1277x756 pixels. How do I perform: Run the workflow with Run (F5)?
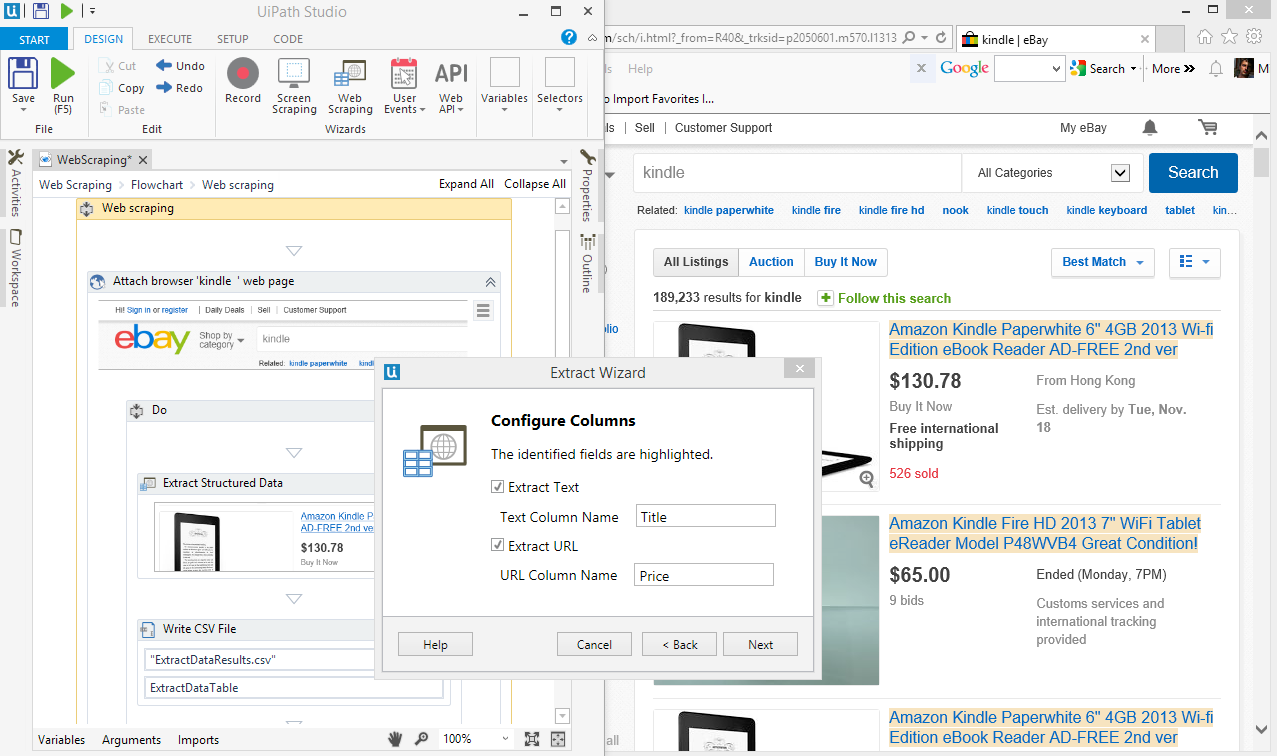63,85
